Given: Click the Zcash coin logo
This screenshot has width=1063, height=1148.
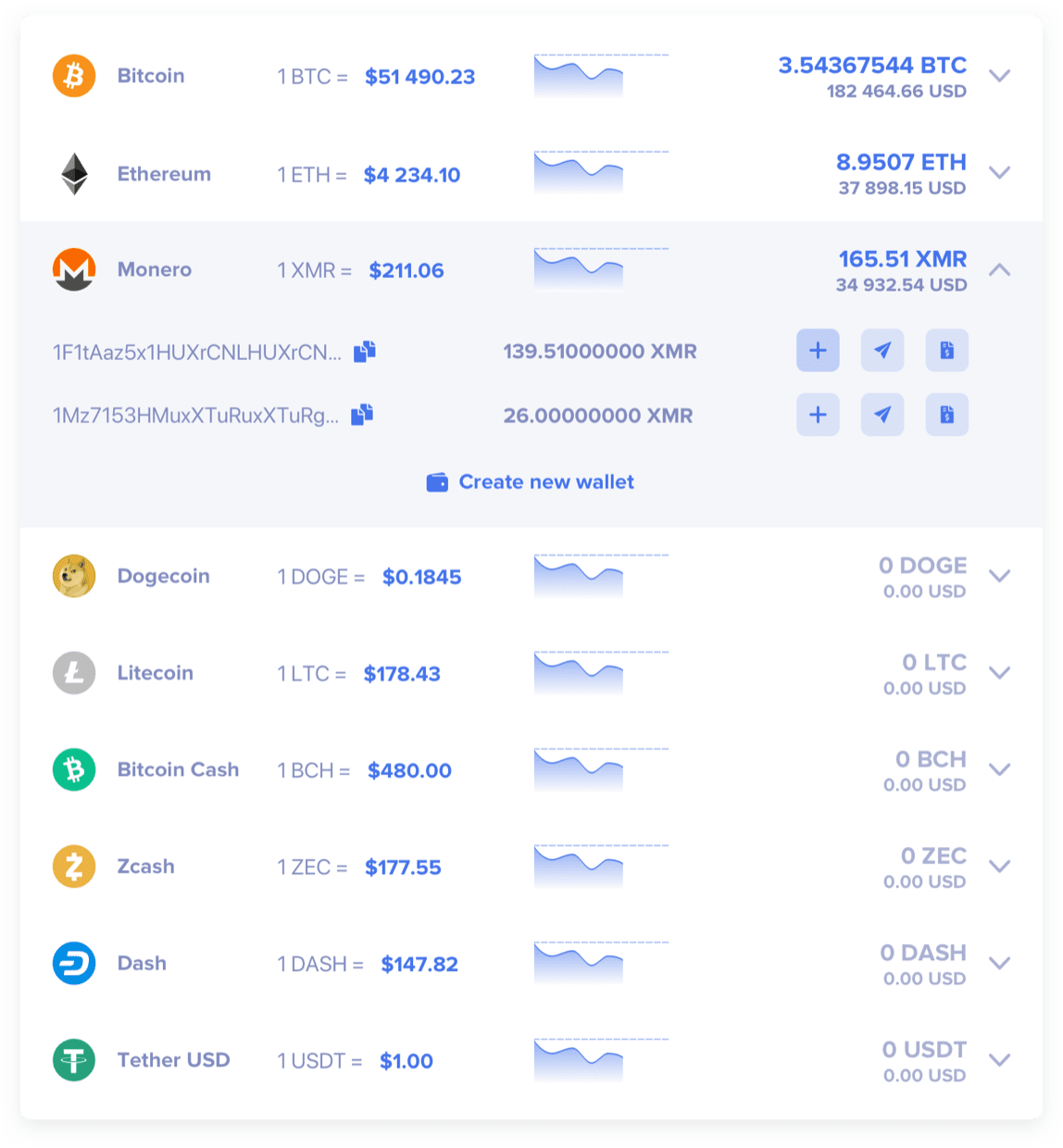Looking at the screenshot, I should [74, 867].
